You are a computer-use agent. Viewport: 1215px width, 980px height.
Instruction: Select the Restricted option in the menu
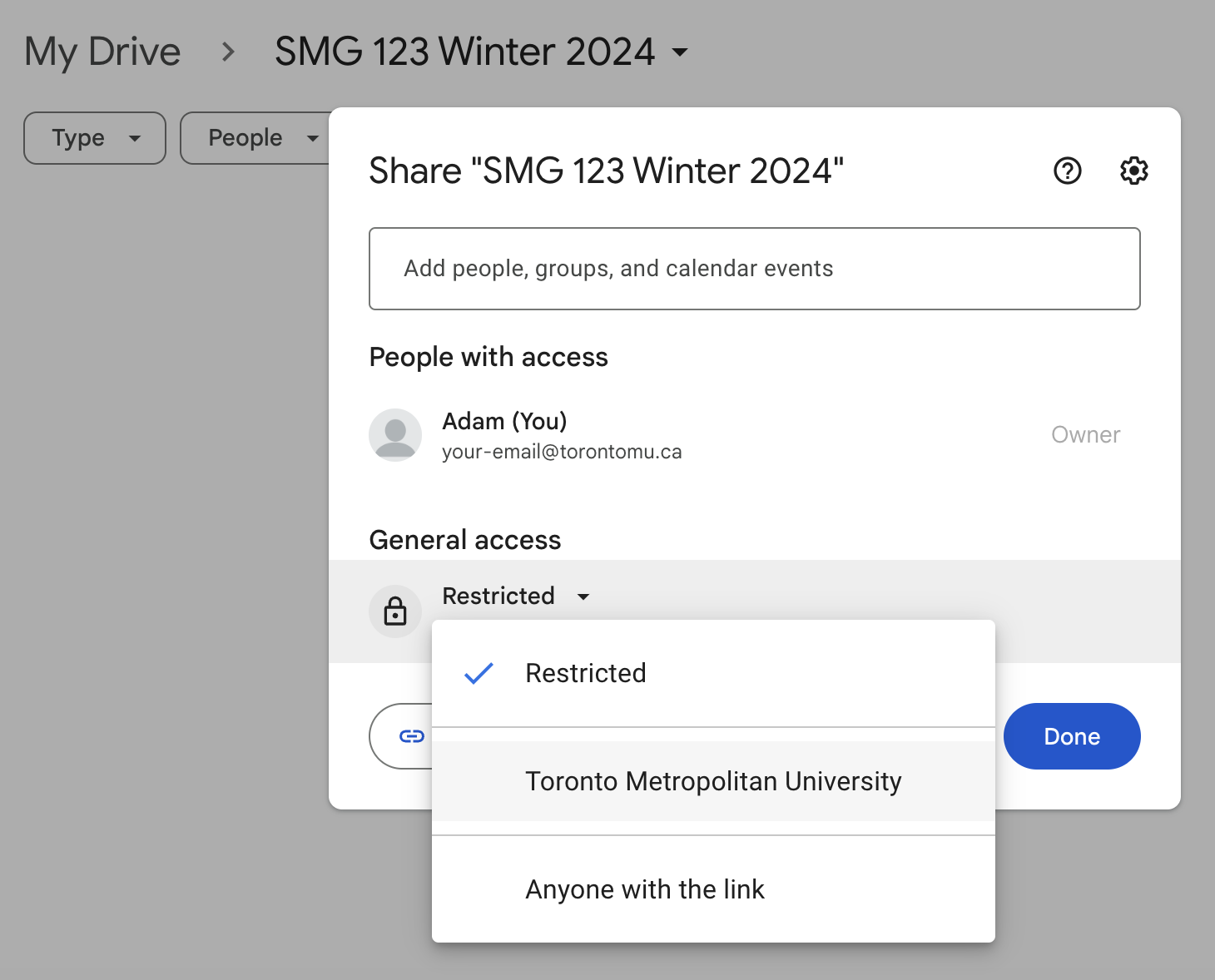[x=586, y=673]
